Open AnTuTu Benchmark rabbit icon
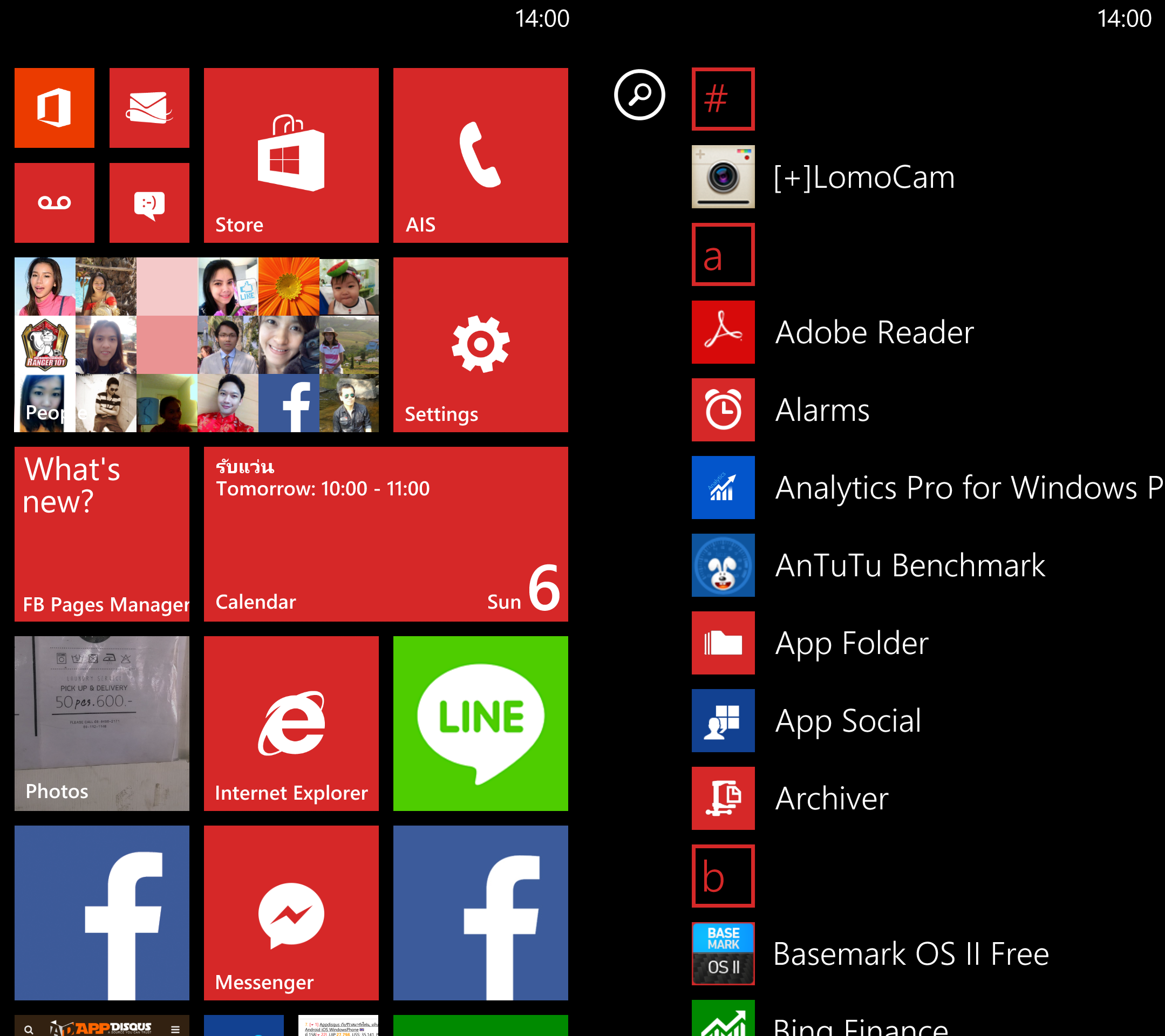 point(723,565)
